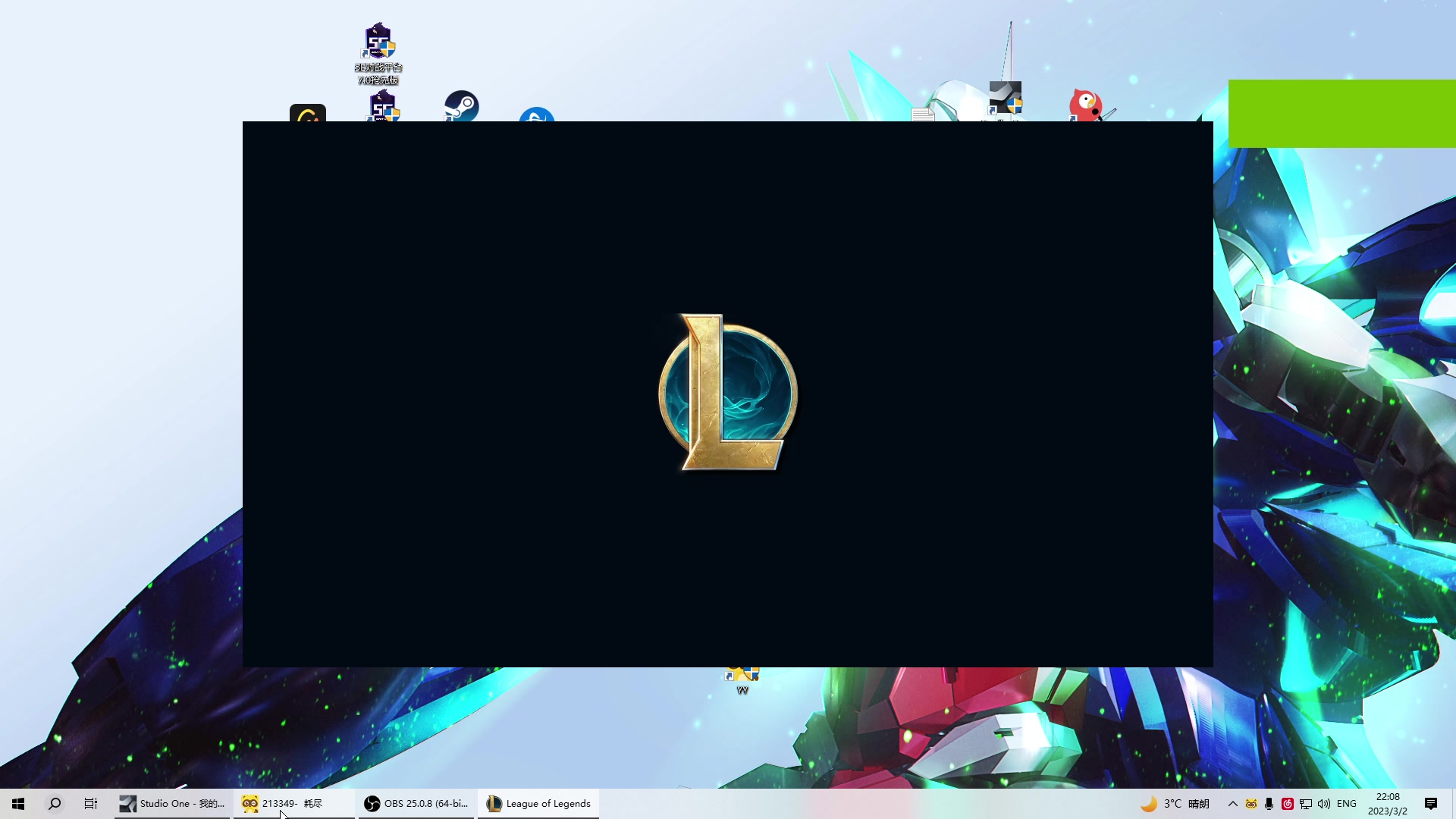
Task: Click the green overlay banner
Action: [1342, 114]
